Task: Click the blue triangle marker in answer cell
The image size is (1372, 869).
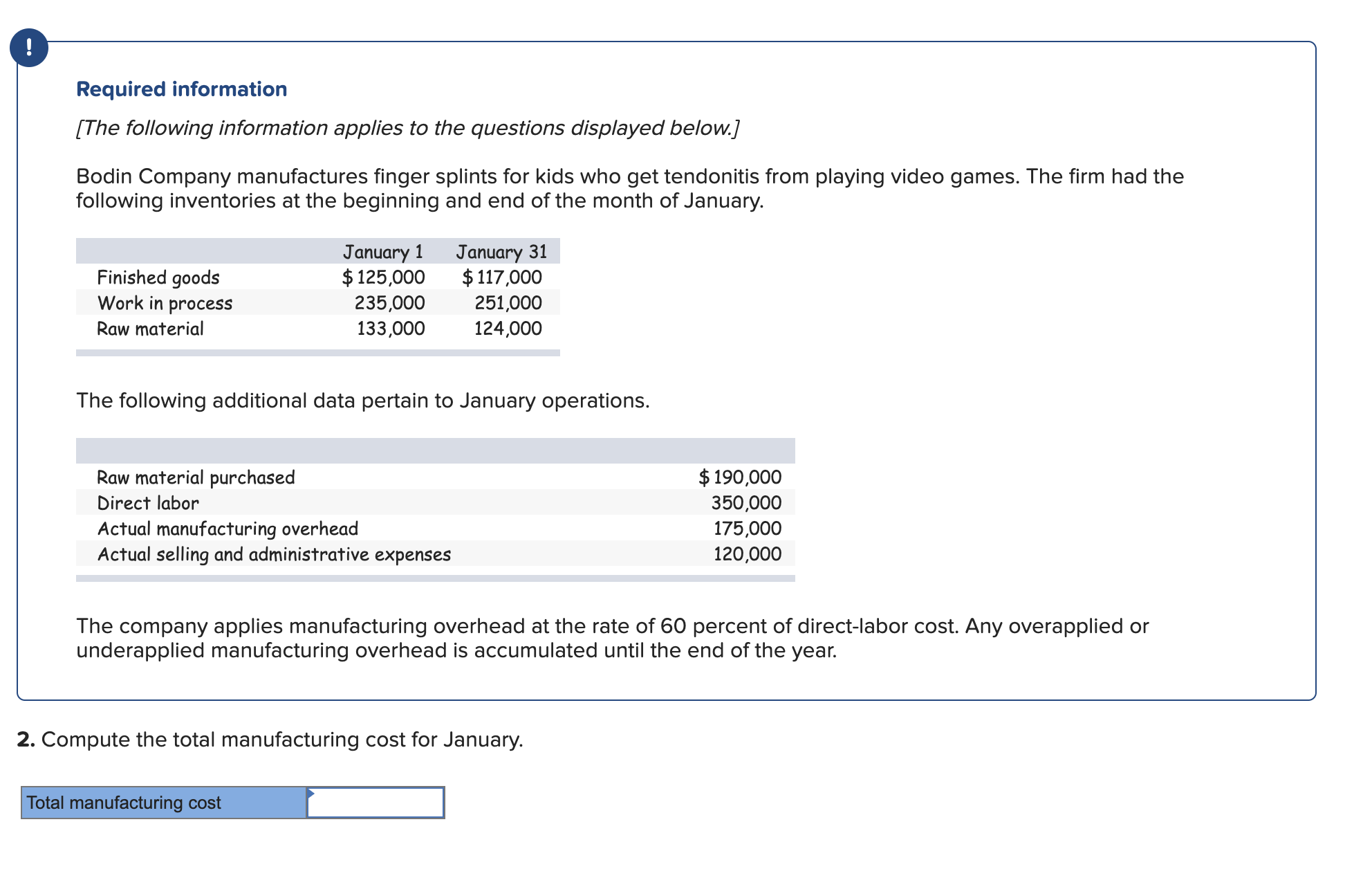Action: [311, 793]
